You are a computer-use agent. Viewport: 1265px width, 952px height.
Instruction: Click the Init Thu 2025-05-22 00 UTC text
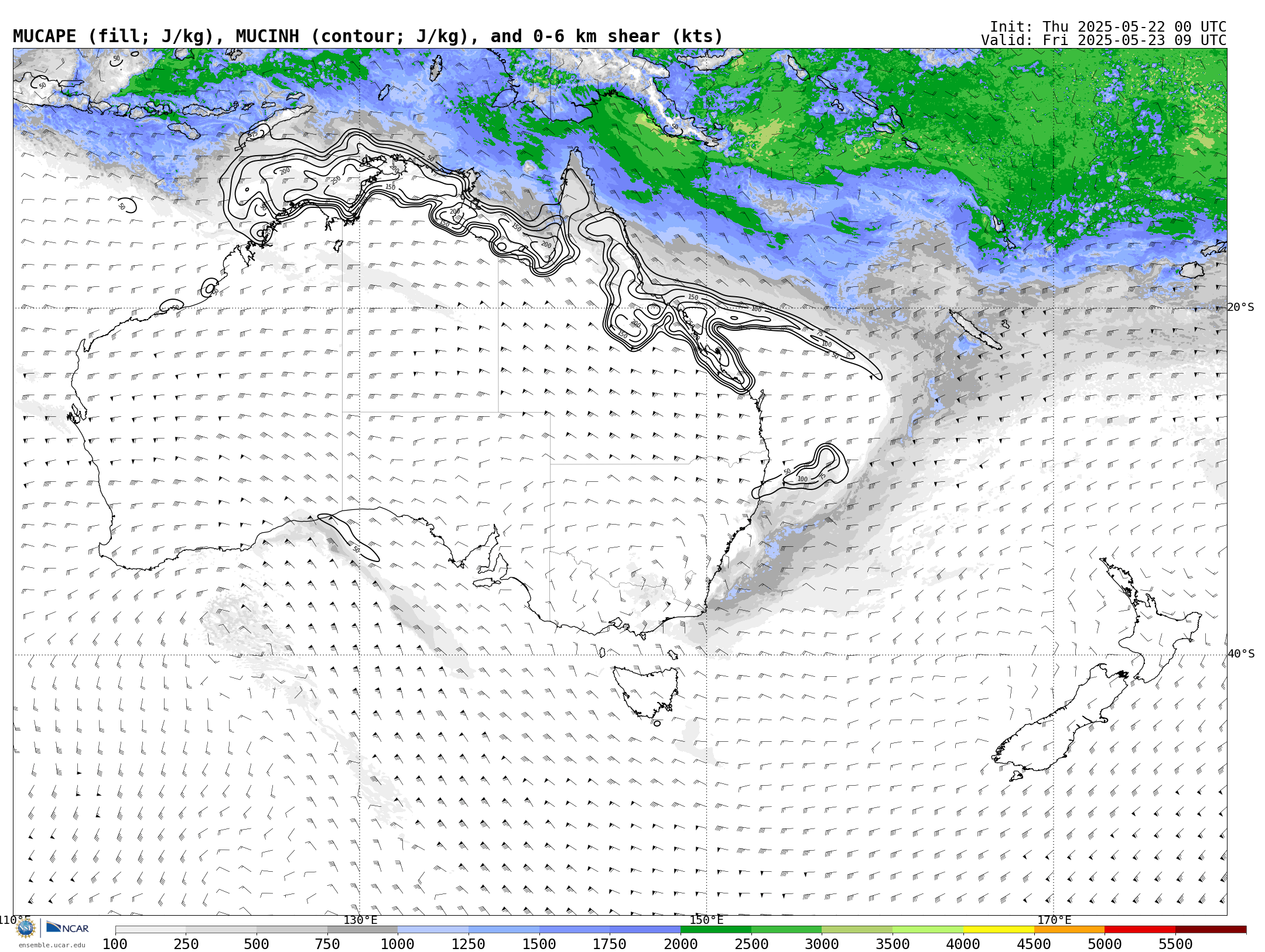pos(1108,27)
